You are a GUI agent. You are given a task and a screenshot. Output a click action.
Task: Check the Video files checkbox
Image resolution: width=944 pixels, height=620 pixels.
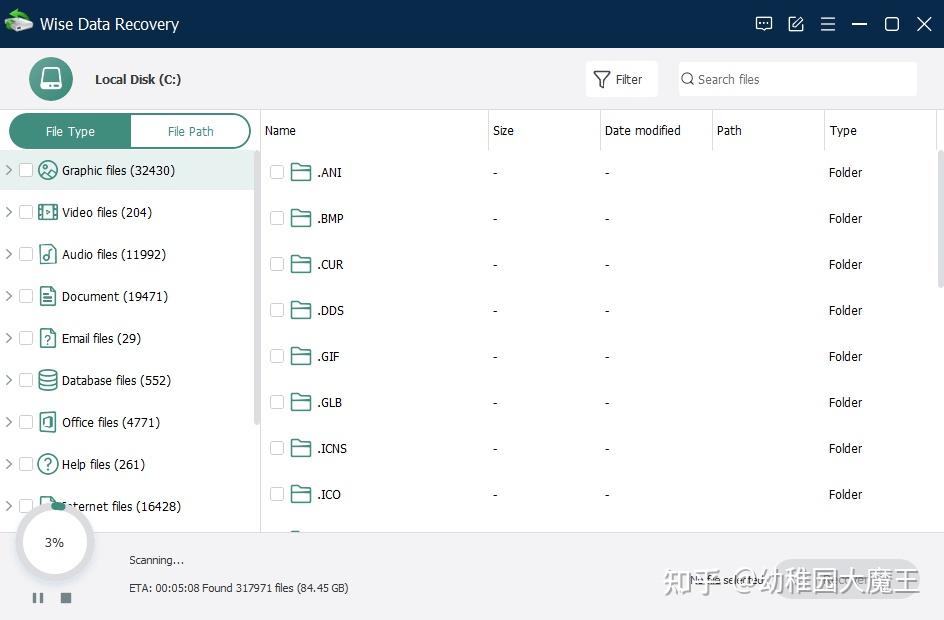pos(25,212)
